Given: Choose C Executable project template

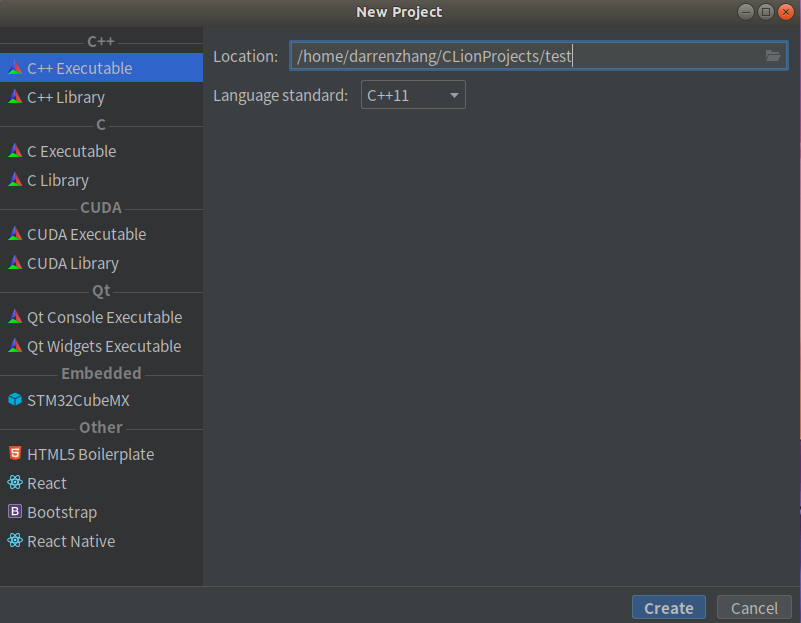Looking at the screenshot, I should [x=101, y=151].
